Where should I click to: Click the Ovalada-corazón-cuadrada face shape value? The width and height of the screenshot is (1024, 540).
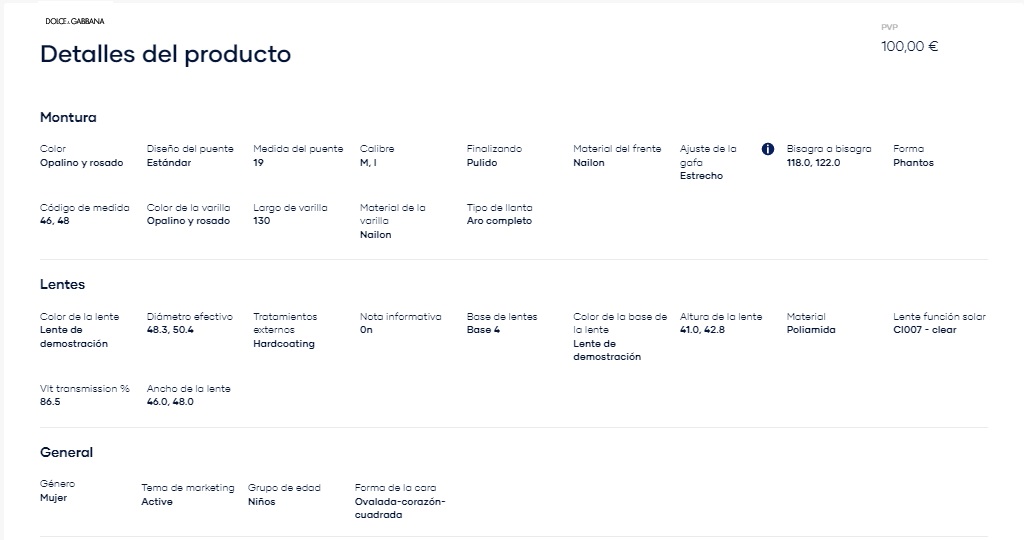400,508
